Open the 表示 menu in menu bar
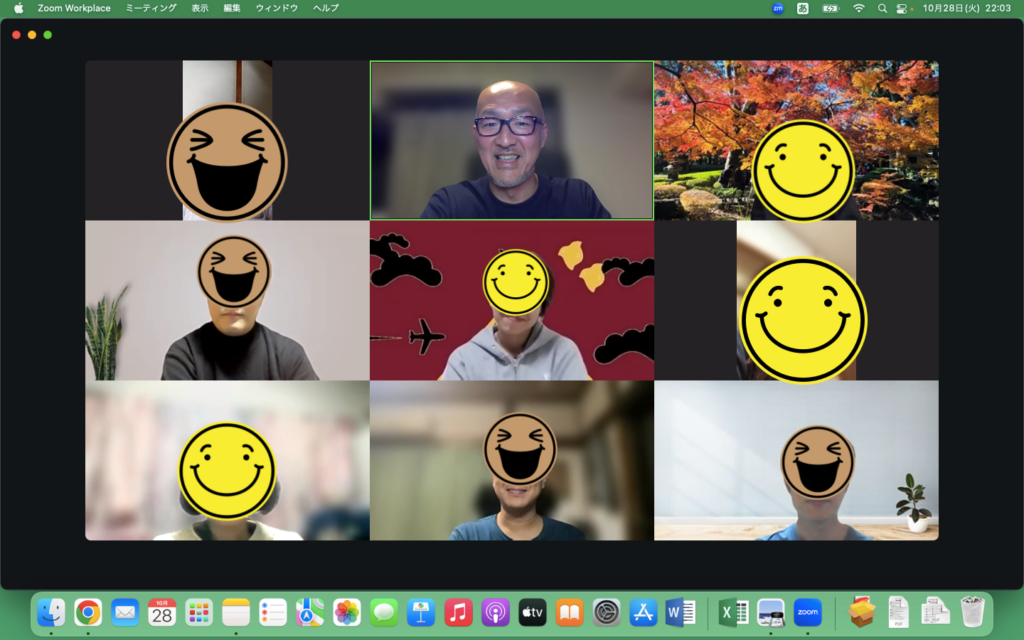Image resolution: width=1024 pixels, height=640 pixels. 200,8
